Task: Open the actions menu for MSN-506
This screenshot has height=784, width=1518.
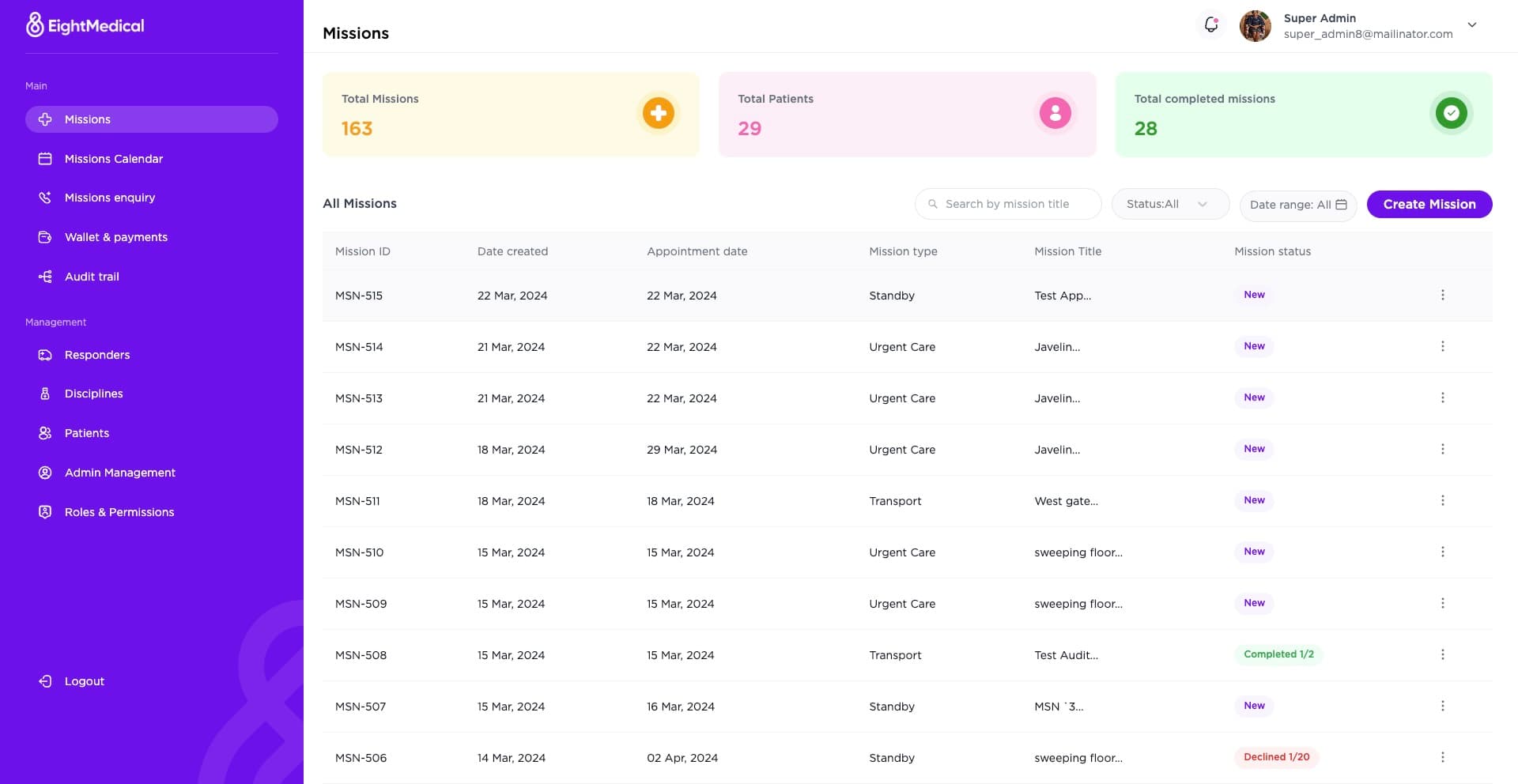Action: (1442, 757)
